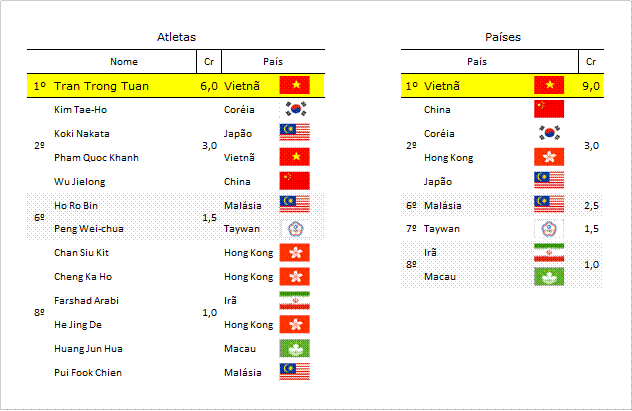Select the athlete name Tran Trong Tuan
The height and width of the screenshot is (411, 632).
pos(102,86)
